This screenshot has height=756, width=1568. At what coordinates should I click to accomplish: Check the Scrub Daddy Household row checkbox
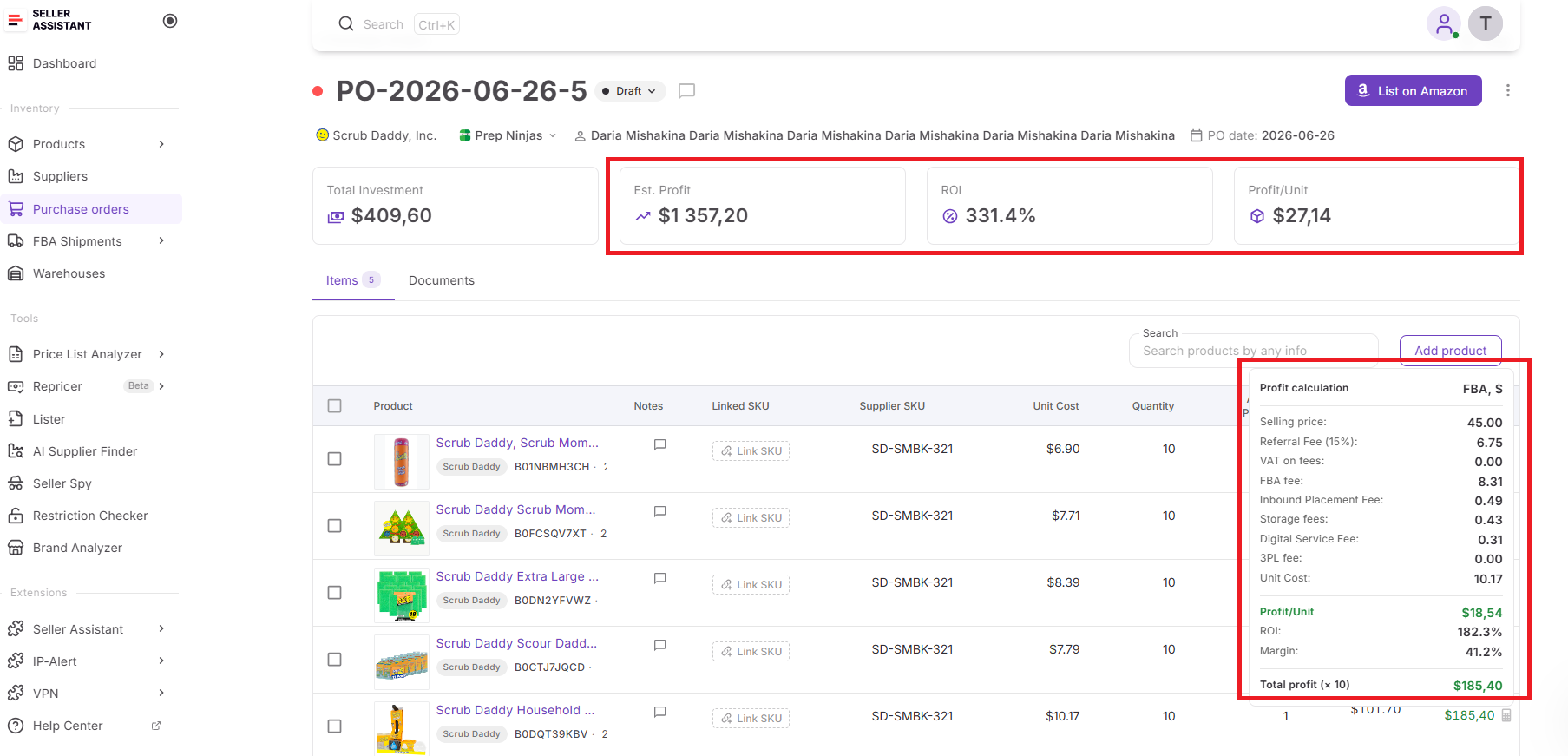(x=335, y=726)
